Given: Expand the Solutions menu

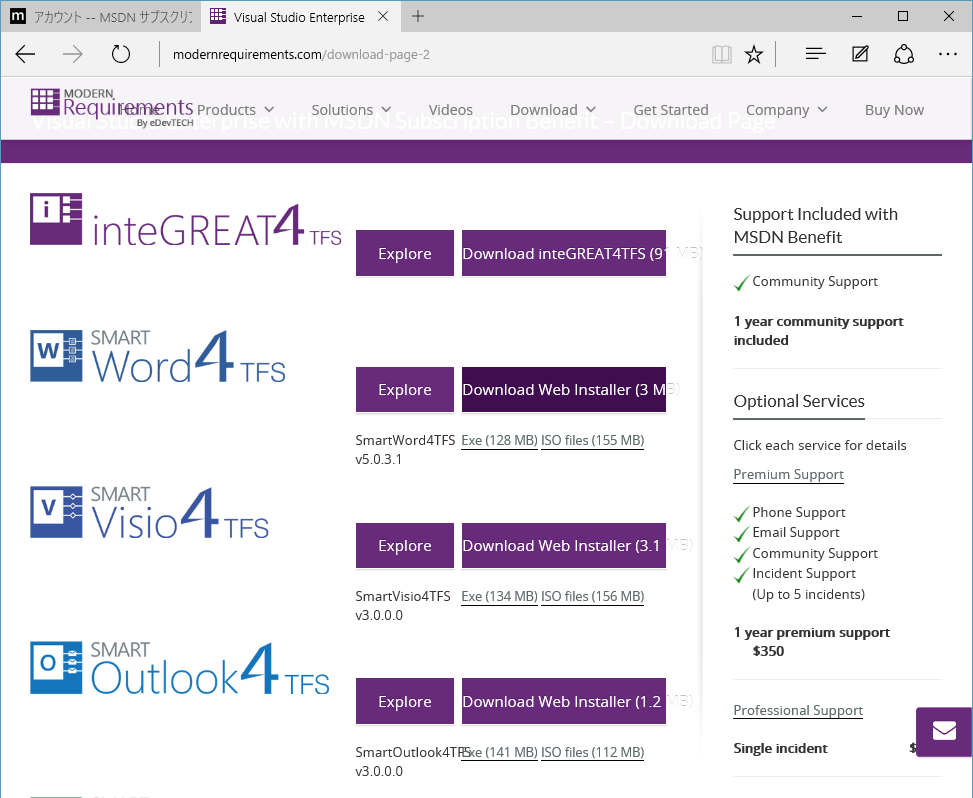Looking at the screenshot, I should point(351,110).
